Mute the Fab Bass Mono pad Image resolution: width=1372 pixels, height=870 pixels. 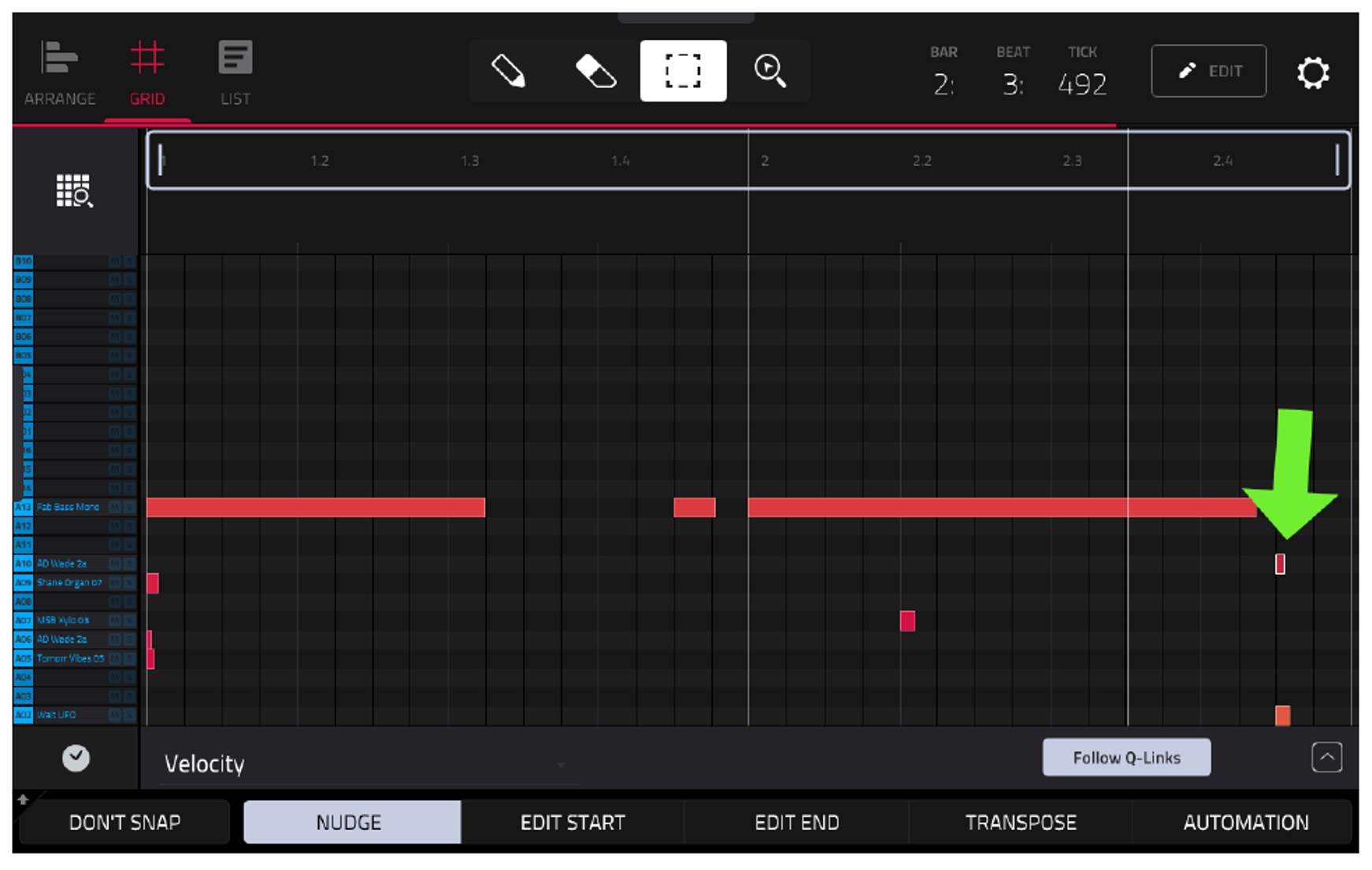[x=115, y=507]
